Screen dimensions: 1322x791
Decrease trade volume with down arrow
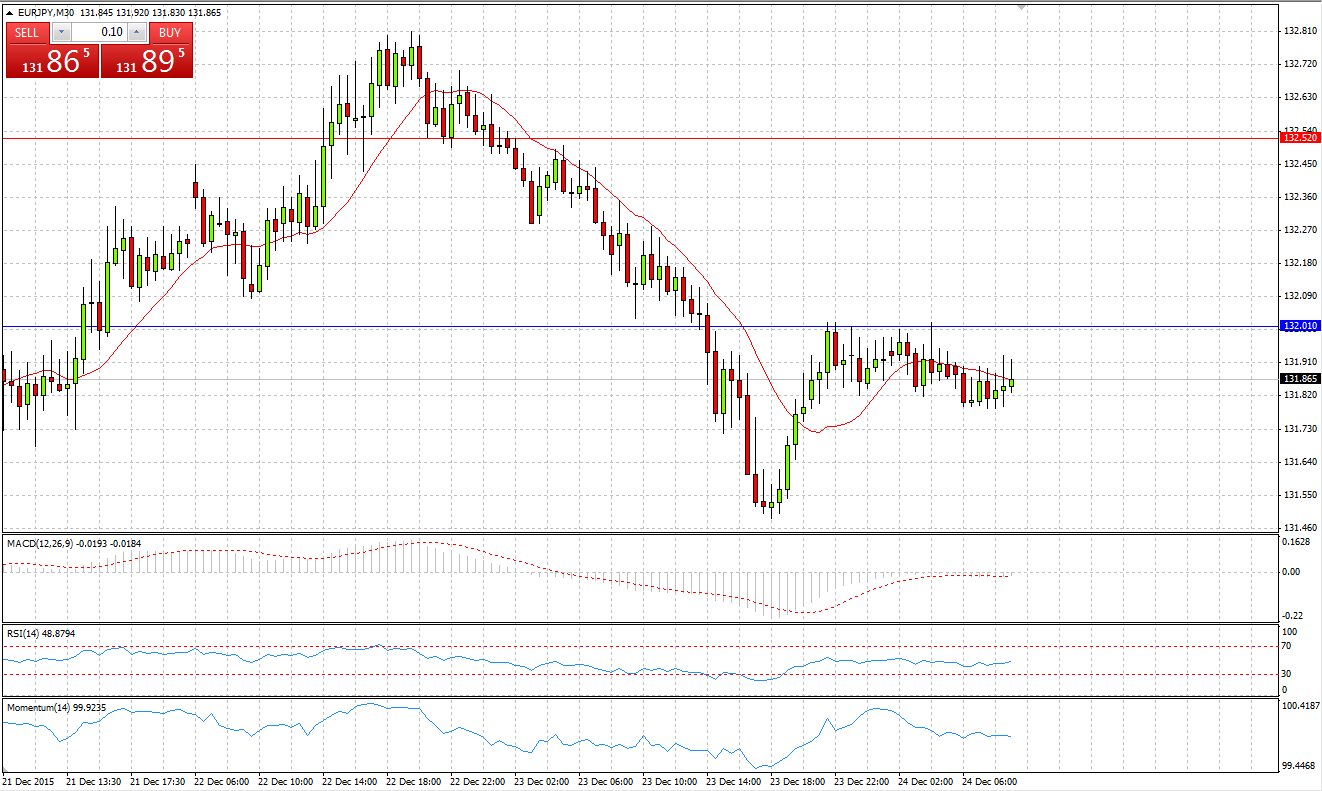click(x=61, y=32)
